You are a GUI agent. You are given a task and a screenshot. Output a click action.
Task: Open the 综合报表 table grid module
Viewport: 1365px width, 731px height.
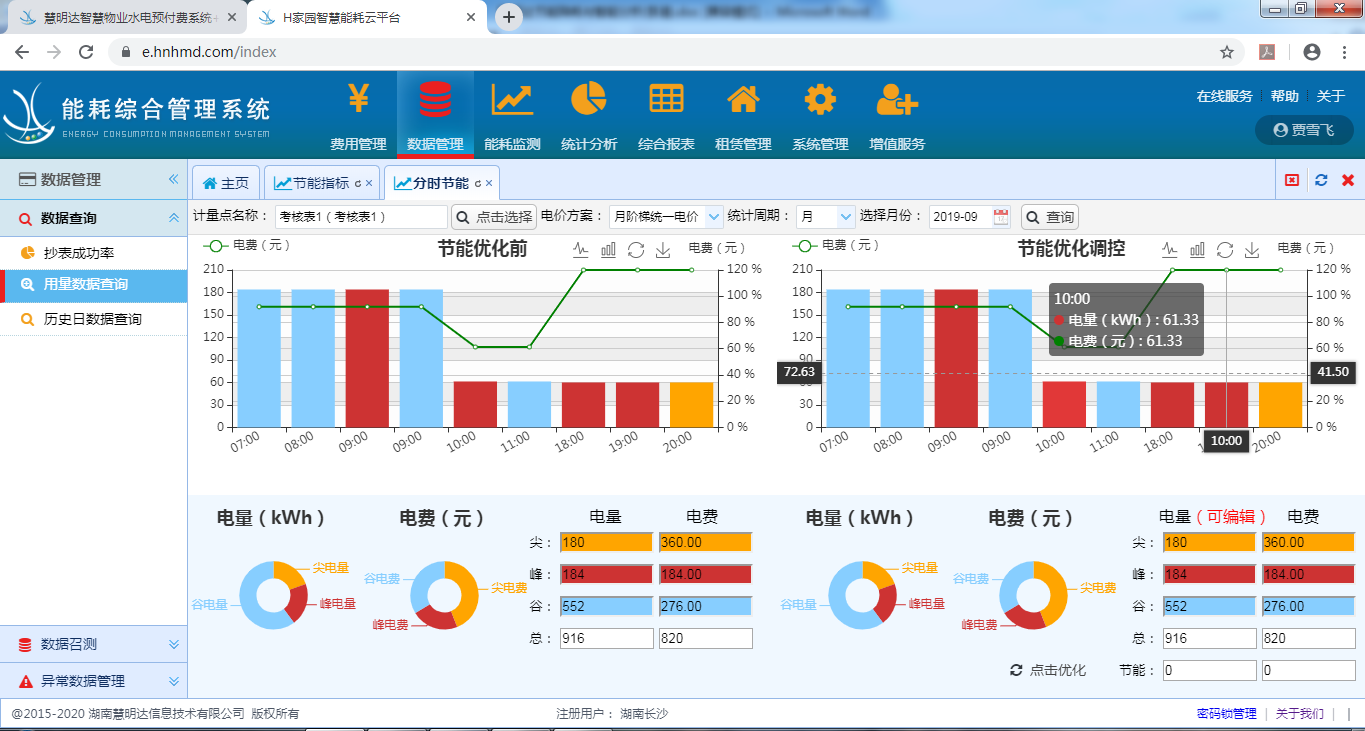[x=666, y=115]
